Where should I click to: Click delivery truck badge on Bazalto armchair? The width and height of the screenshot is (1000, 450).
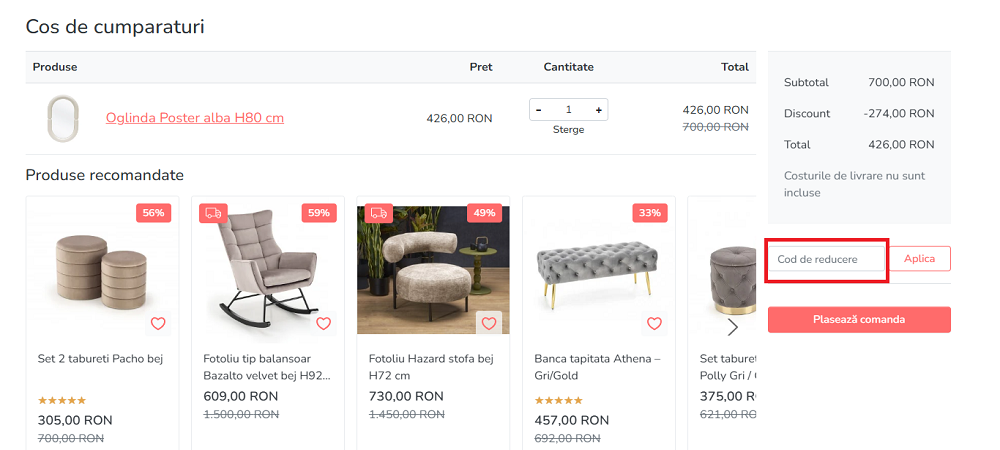coord(213,213)
